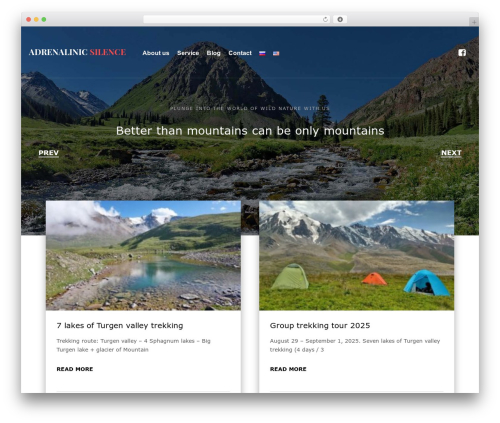This screenshot has height=423, width=500.
Task: Click excerpt 'Trekking route: Turgen valley – 4 Sphagnum lakes'
Action: pos(133,345)
